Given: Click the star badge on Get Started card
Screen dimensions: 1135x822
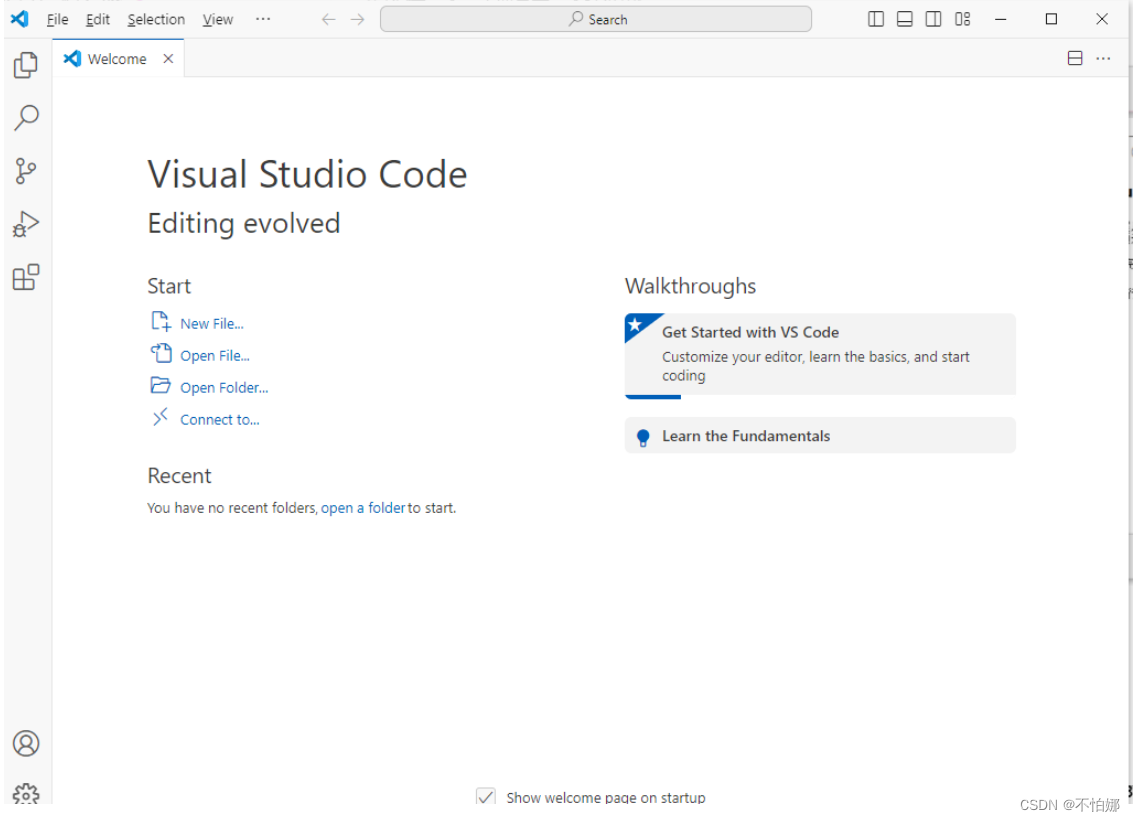Looking at the screenshot, I should point(636,324).
